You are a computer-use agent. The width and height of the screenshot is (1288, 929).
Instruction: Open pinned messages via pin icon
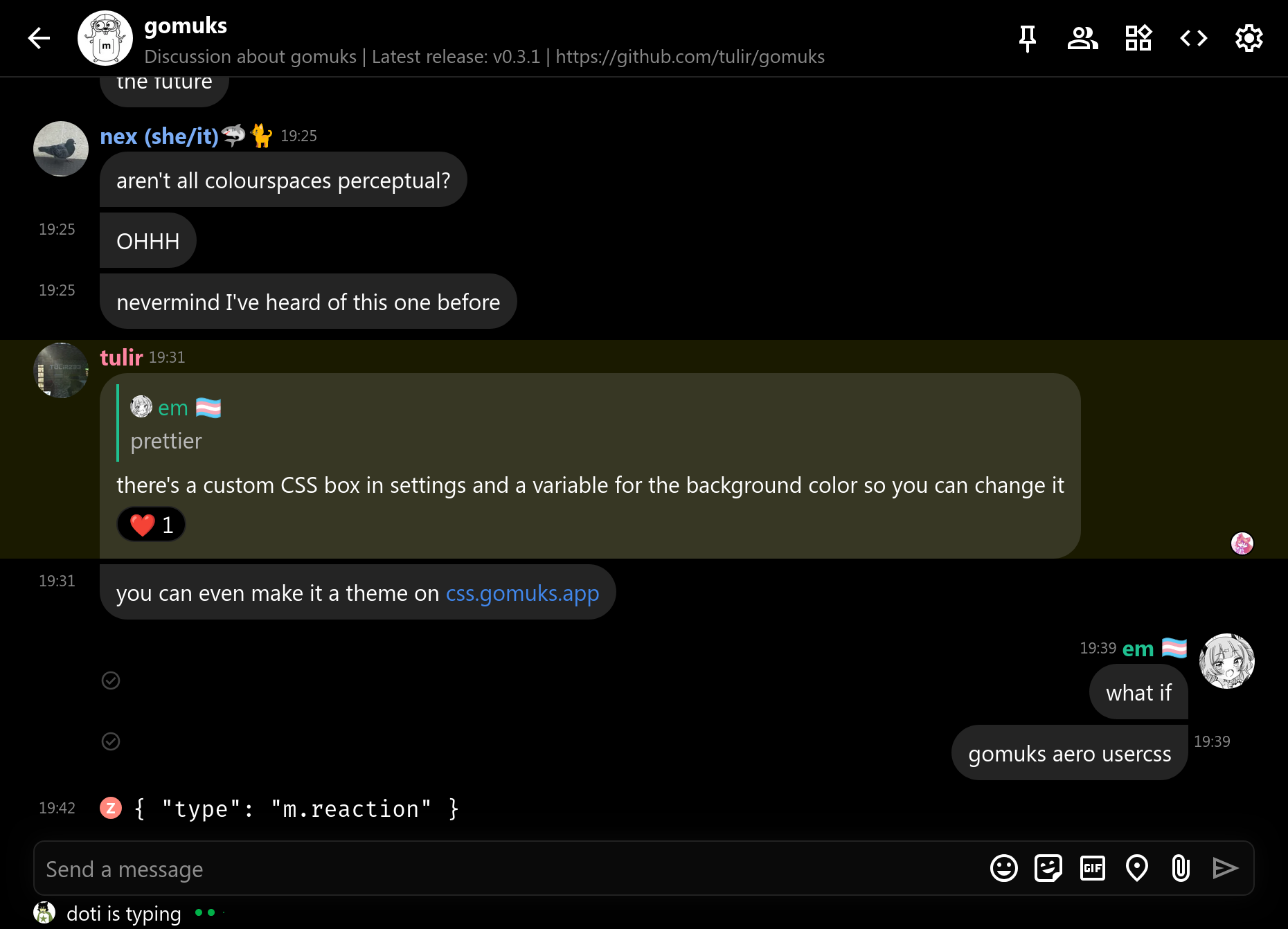tap(1028, 38)
